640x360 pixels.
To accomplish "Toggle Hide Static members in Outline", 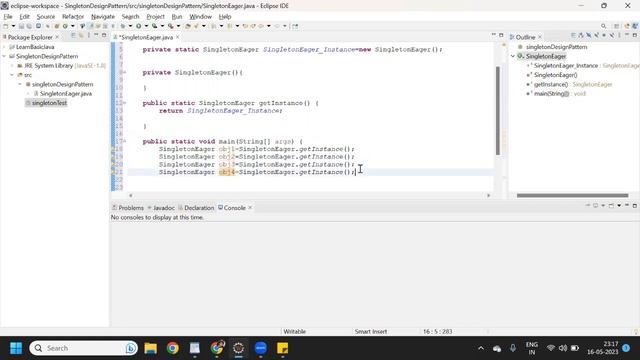I will (x=596, y=36).
